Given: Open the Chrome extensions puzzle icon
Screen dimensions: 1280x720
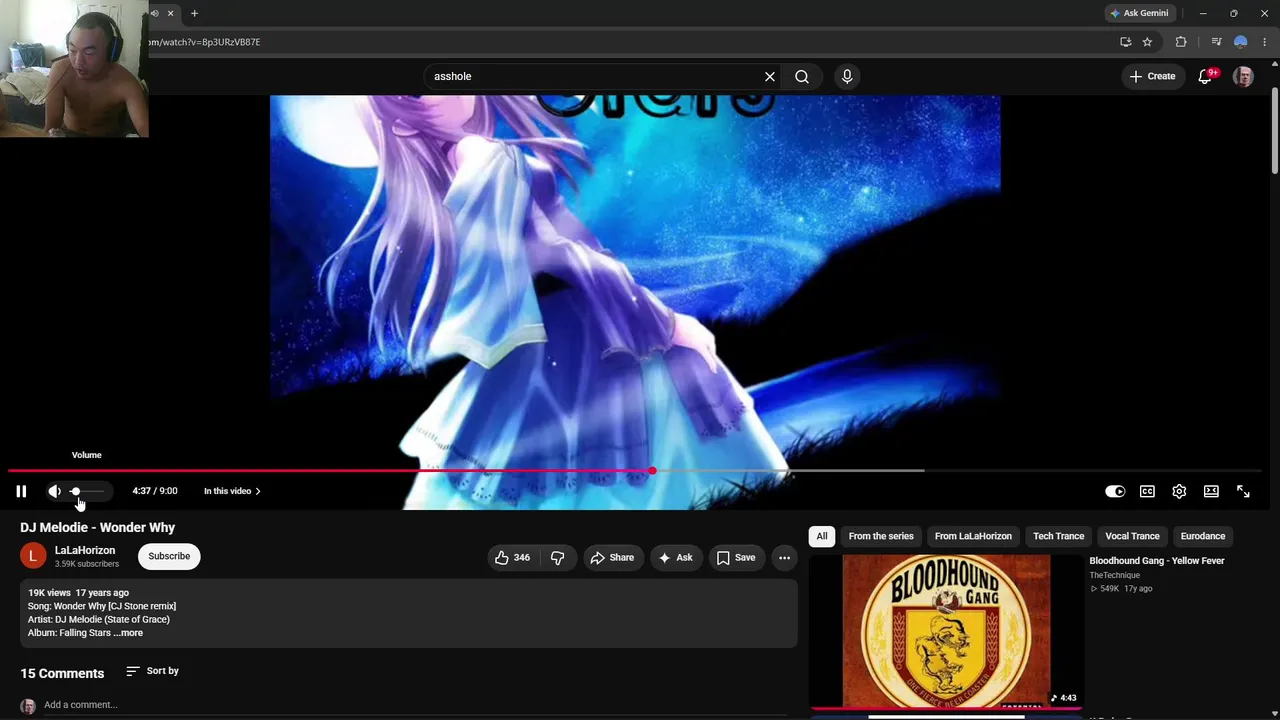Looking at the screenshot, I should click(1181, 42).
